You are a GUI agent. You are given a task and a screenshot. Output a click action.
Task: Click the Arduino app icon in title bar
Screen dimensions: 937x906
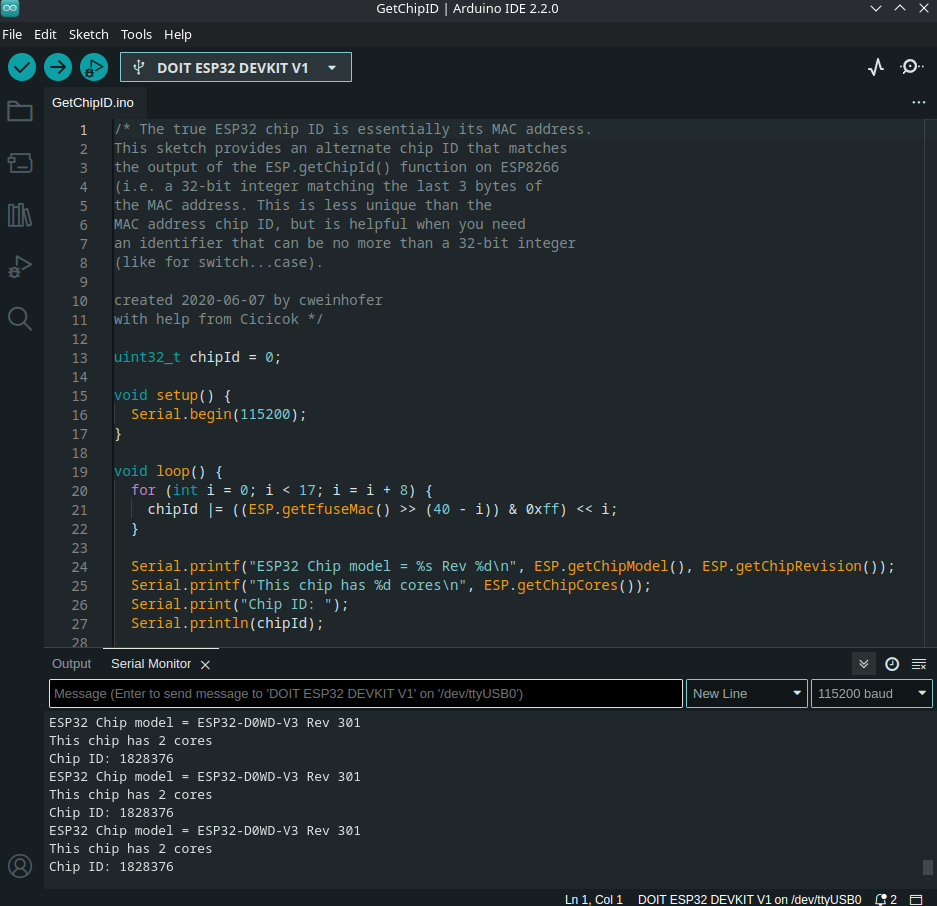[10, 8]
